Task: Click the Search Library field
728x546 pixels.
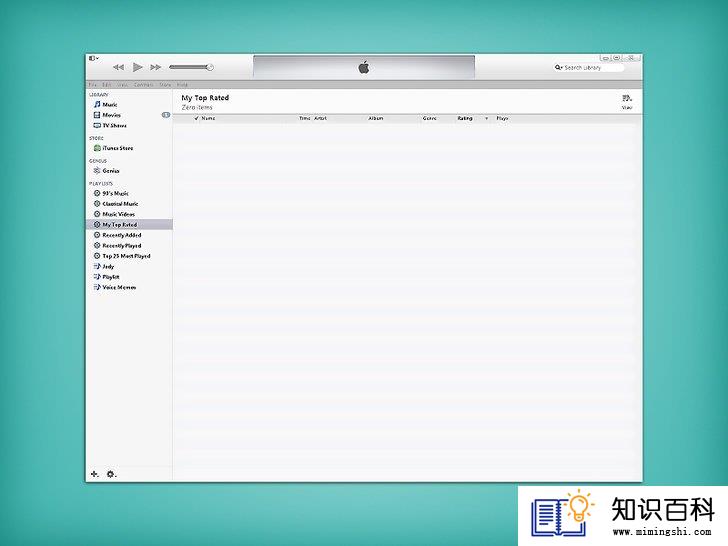Action: point(589,68)
